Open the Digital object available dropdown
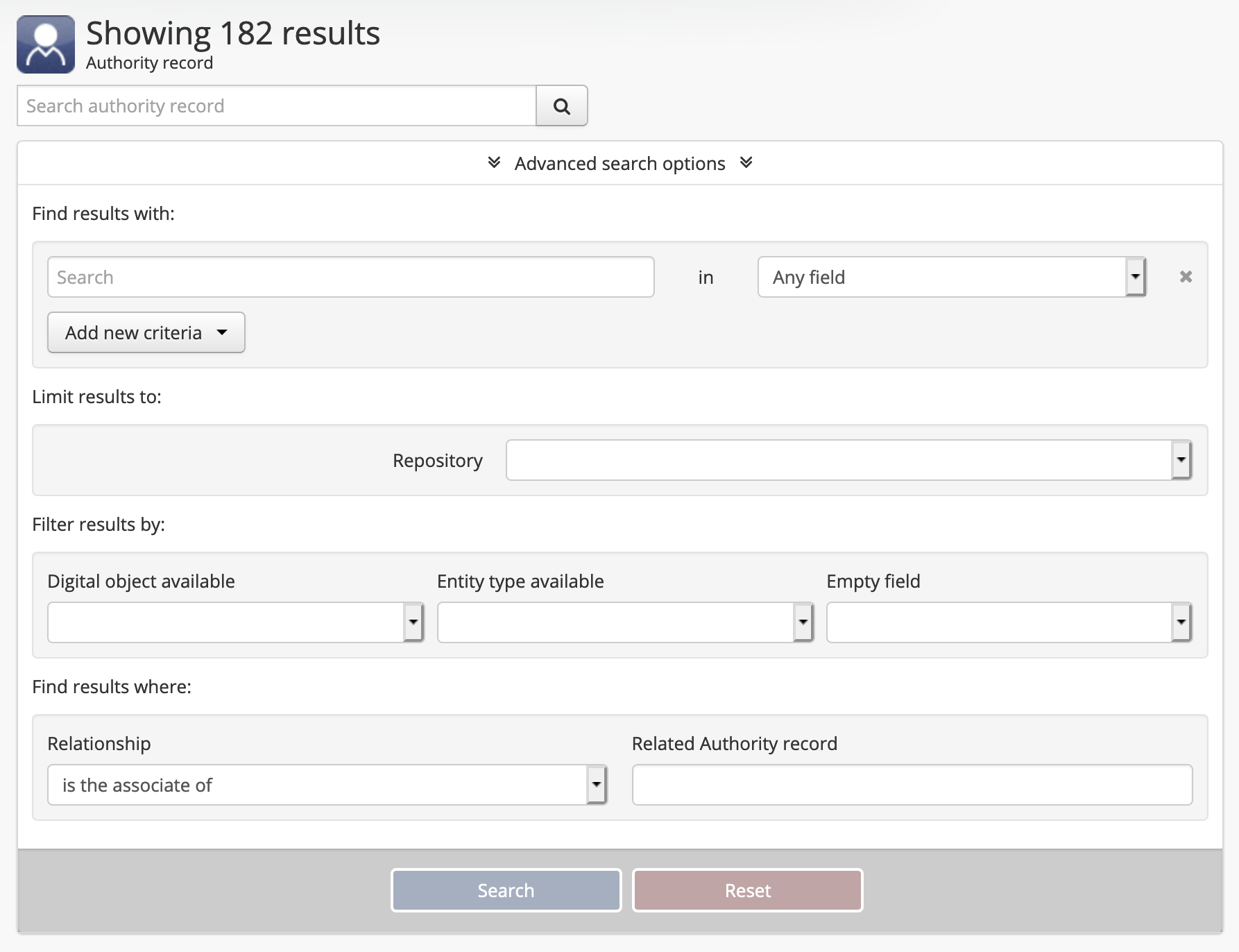The height and width of the screenshot is (952, 1239). pyautogui.click(x=234, y=623)
